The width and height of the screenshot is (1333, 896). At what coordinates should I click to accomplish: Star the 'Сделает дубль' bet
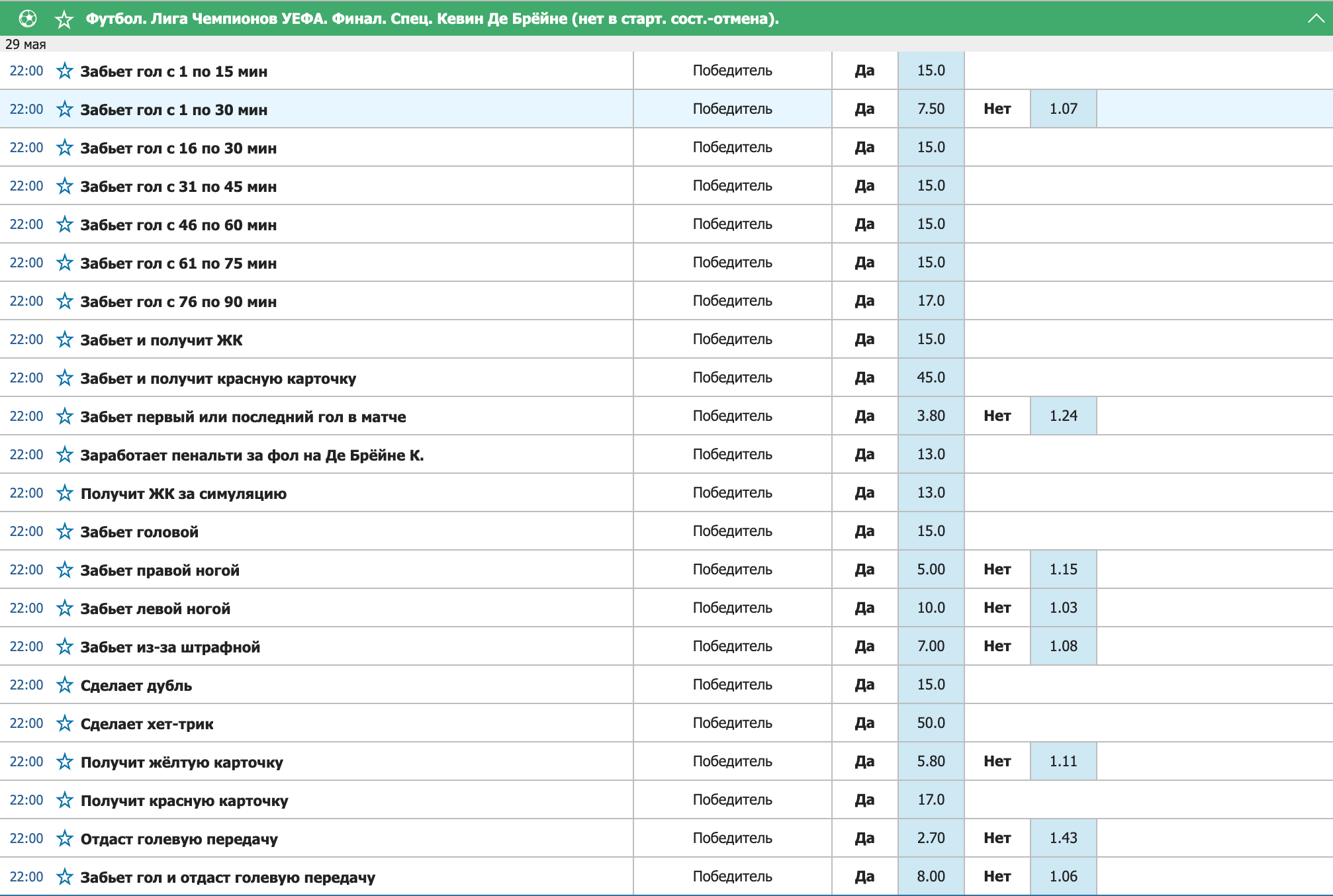click(x=64, y=685)
